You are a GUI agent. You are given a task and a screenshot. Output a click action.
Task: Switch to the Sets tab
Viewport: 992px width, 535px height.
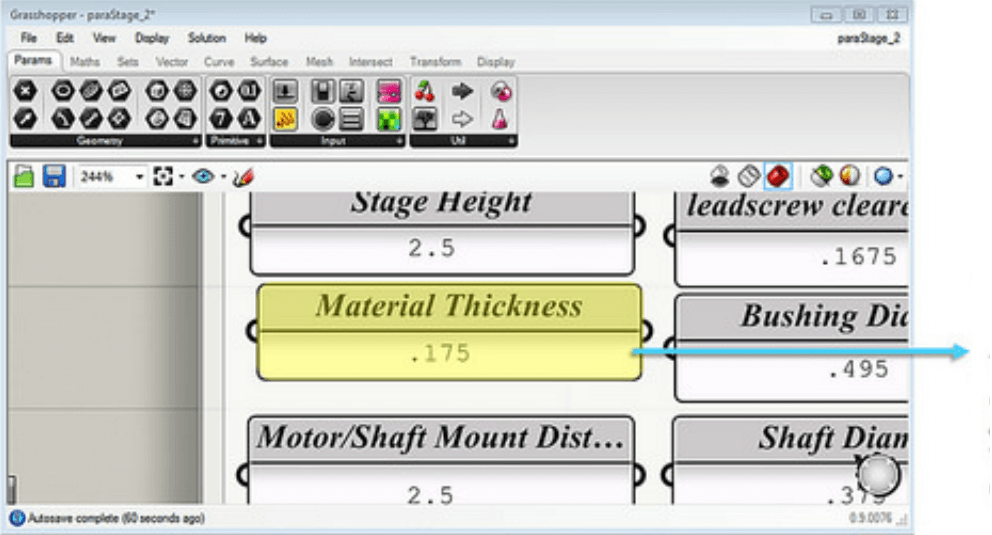click(127, 62)
